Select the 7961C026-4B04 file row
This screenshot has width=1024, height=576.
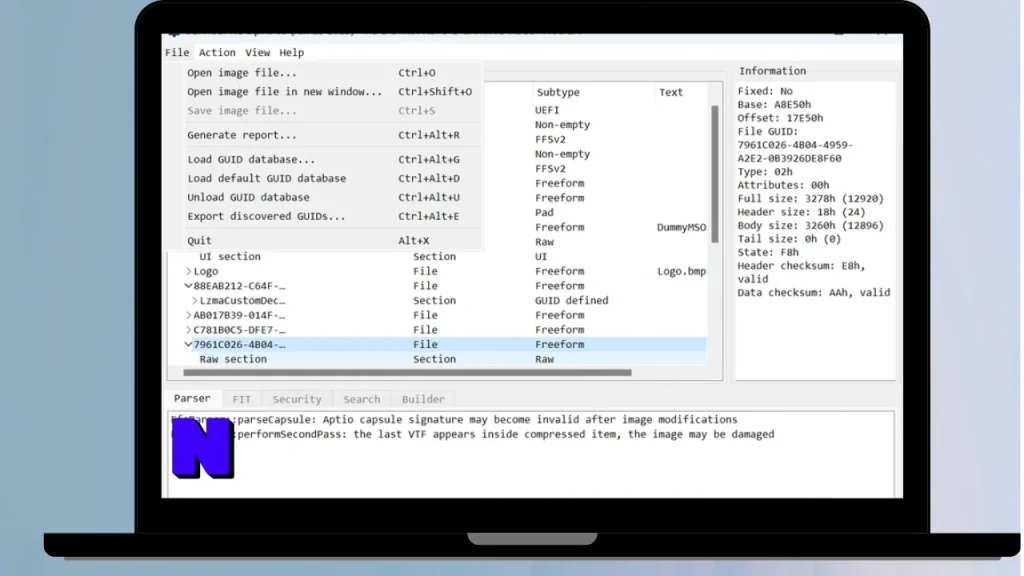point(438,344)
